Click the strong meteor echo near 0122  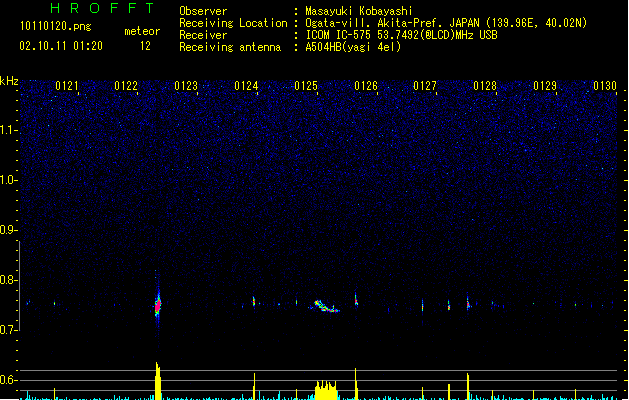[158, 306]
